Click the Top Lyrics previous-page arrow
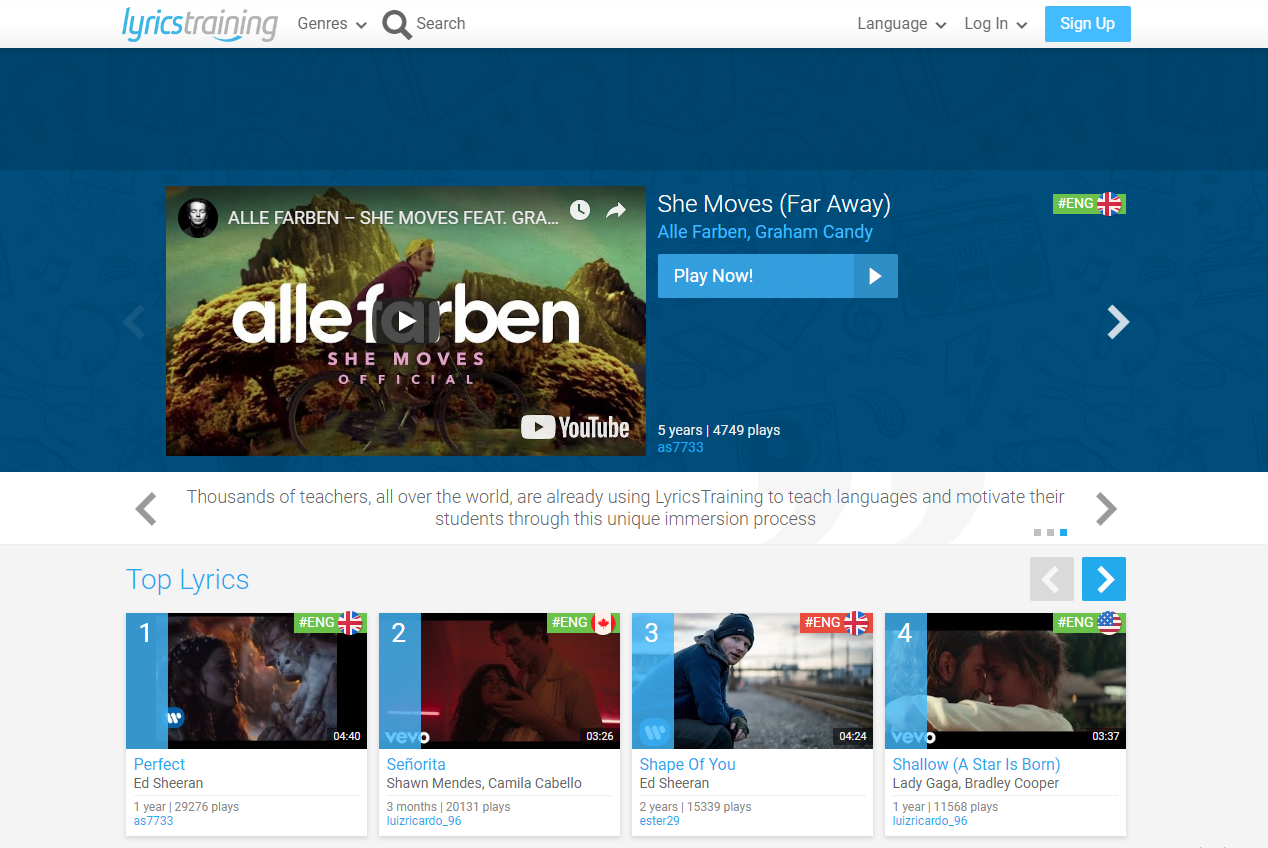Screen dimensions: 1268x848 [1052, 579]
